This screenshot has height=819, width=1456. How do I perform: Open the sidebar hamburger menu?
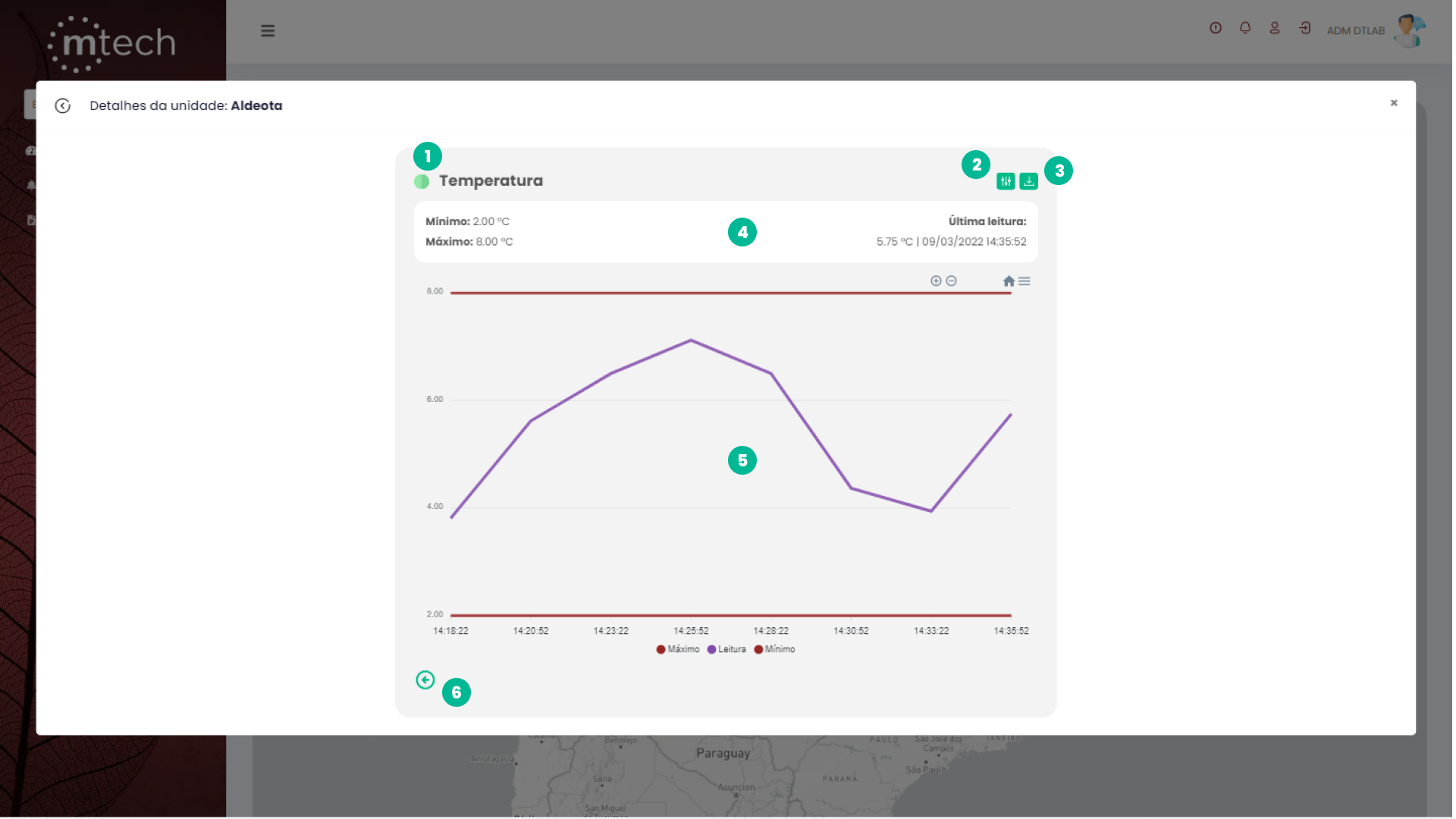click(x=268, y=31)
